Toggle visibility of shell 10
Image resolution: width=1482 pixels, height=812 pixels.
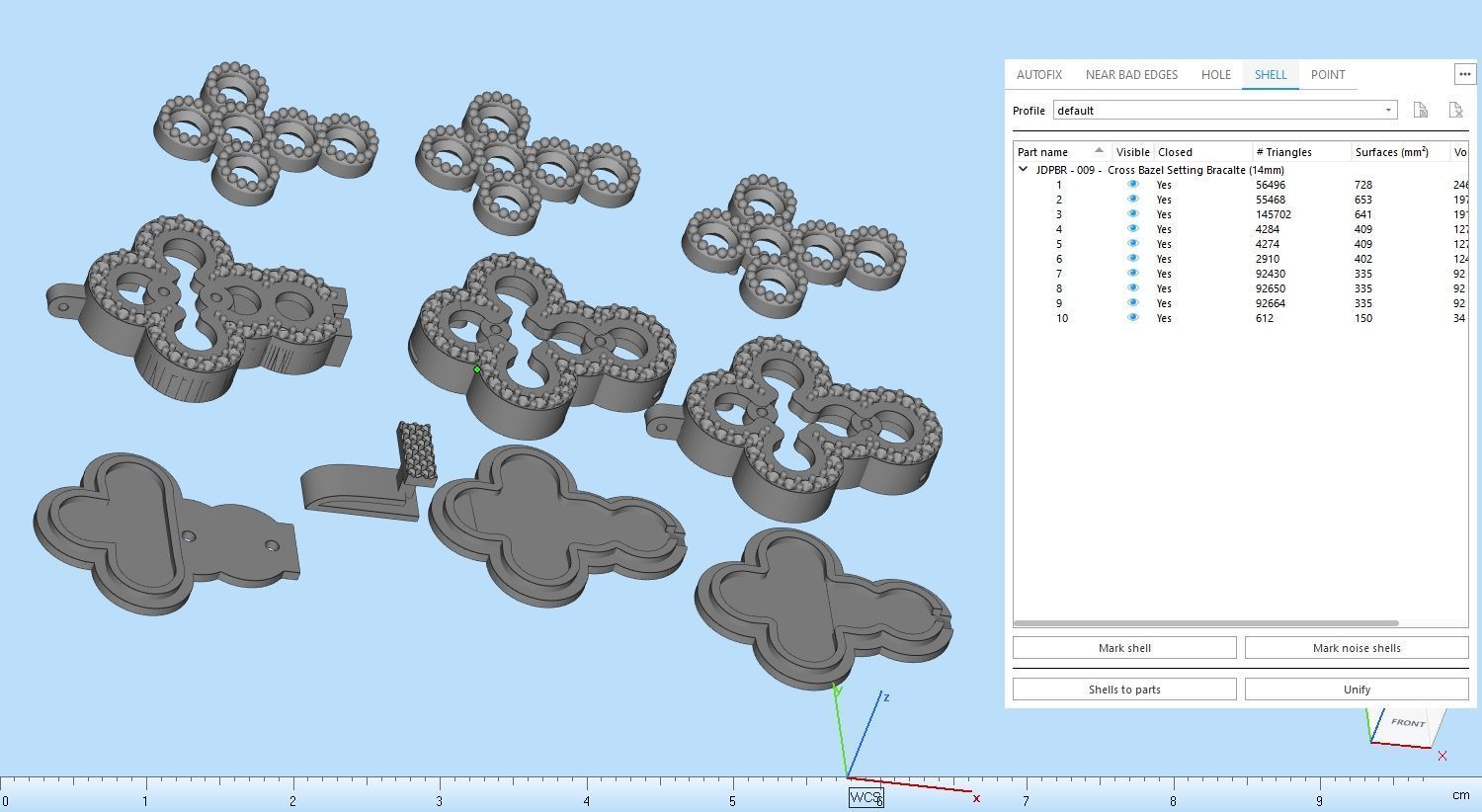pyautogui.click(x=1132, y=318)
